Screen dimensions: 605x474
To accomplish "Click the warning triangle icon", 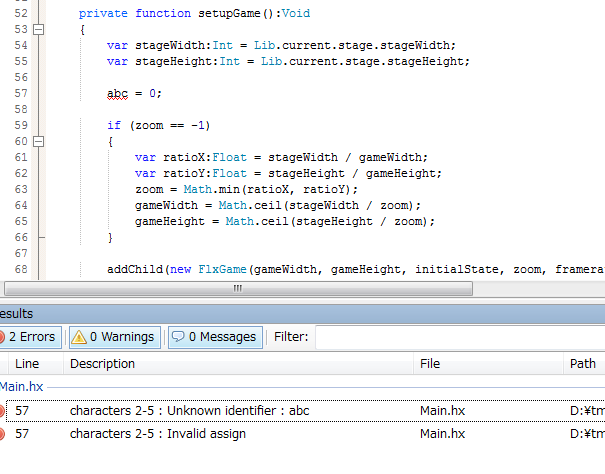I will click(79, 337).
